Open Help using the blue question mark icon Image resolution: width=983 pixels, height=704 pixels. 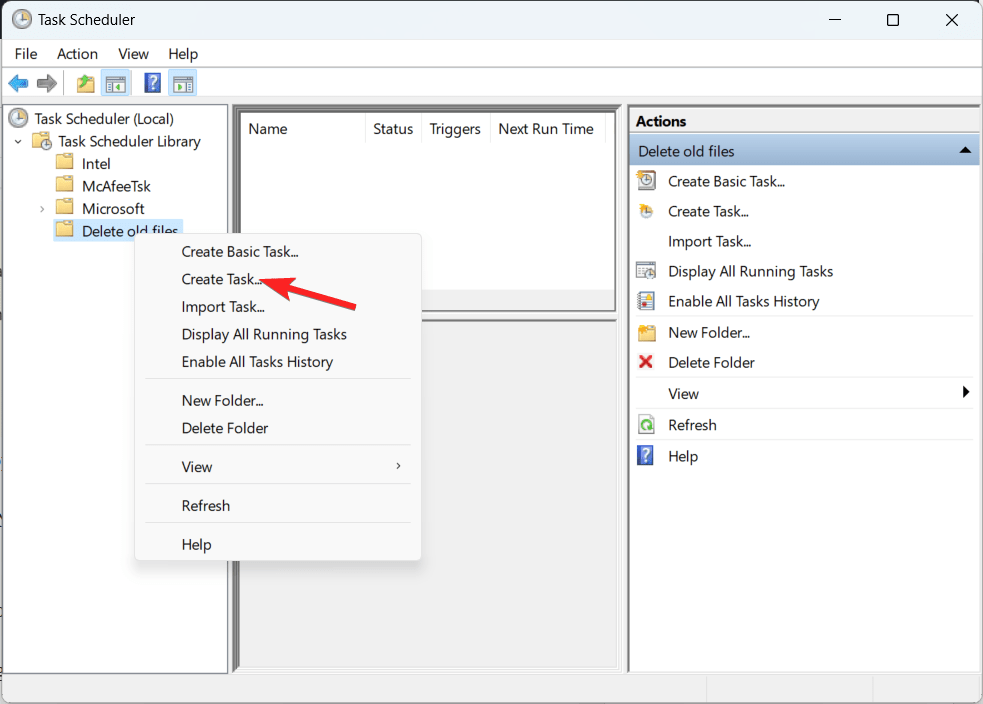tap(151, 82)
